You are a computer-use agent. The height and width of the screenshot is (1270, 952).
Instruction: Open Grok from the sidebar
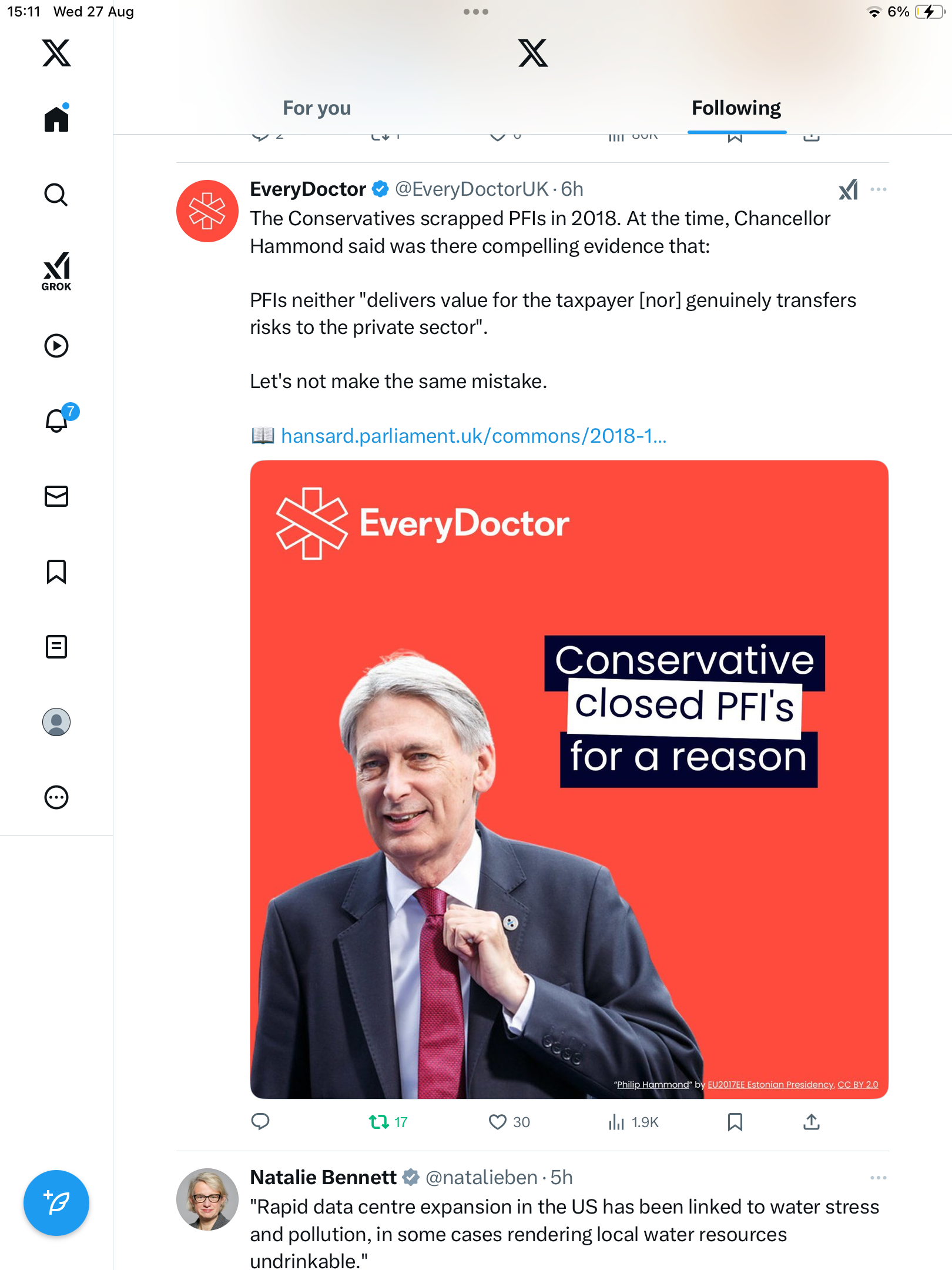[x=56, y=271]
